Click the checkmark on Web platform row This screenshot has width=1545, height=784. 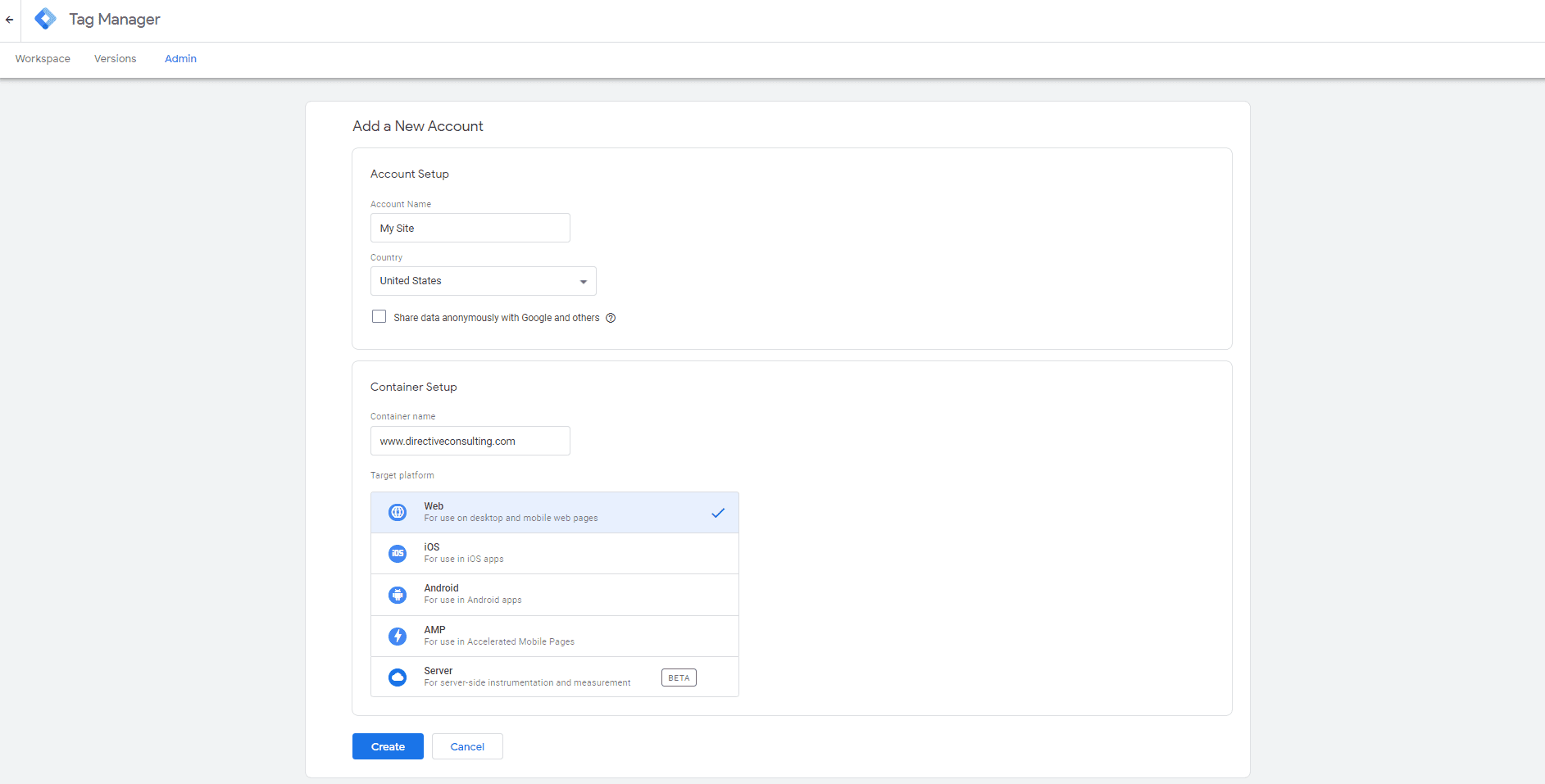(718, 513)
